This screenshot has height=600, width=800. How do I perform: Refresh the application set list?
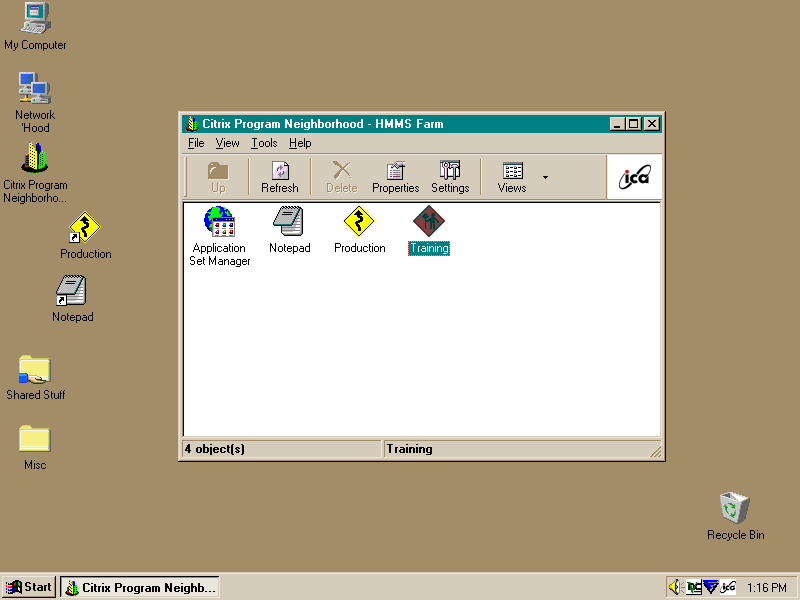click(x=280, y=177)
